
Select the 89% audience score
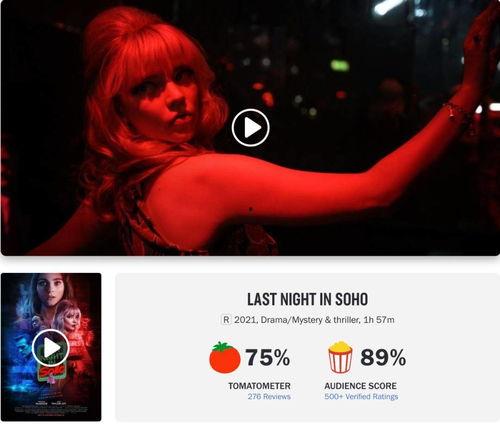[383, 357]
